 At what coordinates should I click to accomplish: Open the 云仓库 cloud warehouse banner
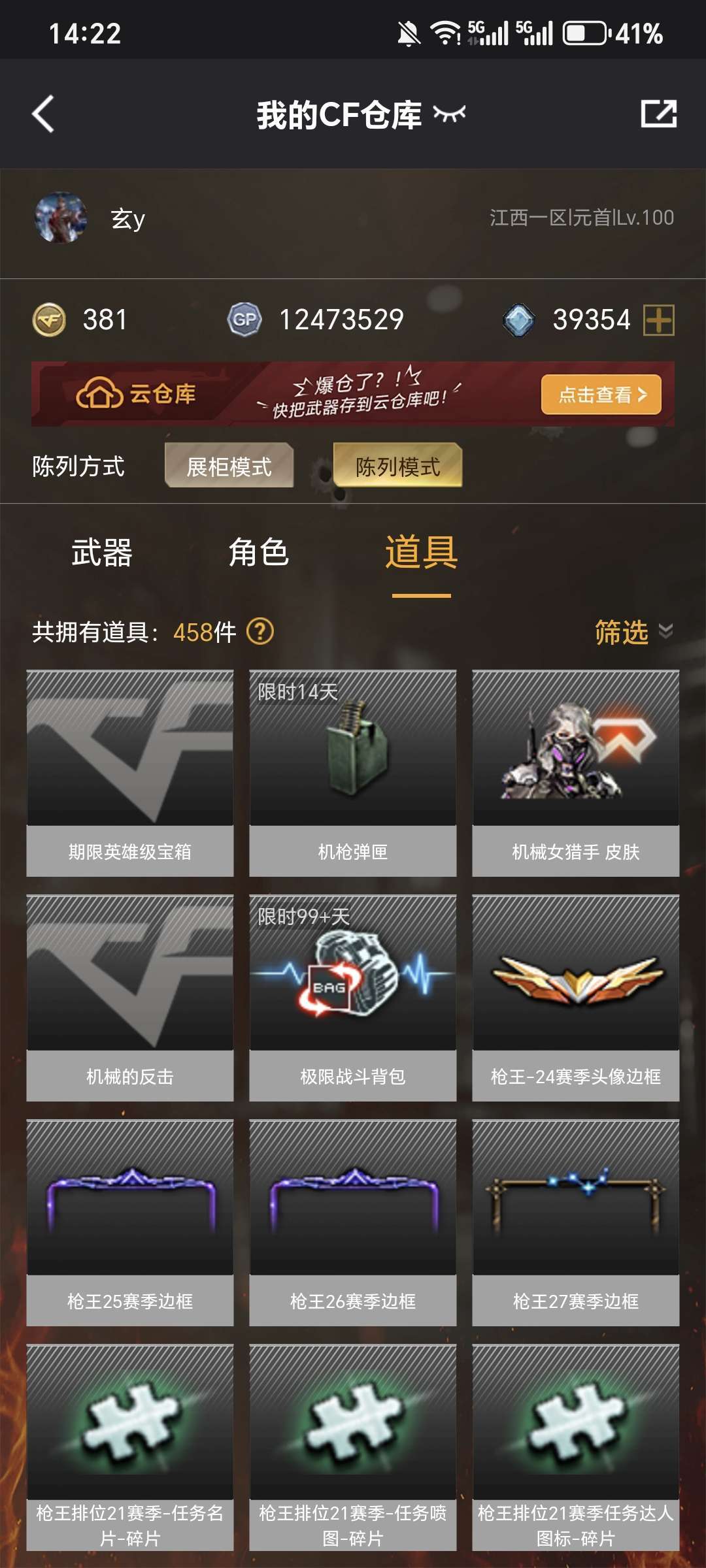click(x=353, y=394)
